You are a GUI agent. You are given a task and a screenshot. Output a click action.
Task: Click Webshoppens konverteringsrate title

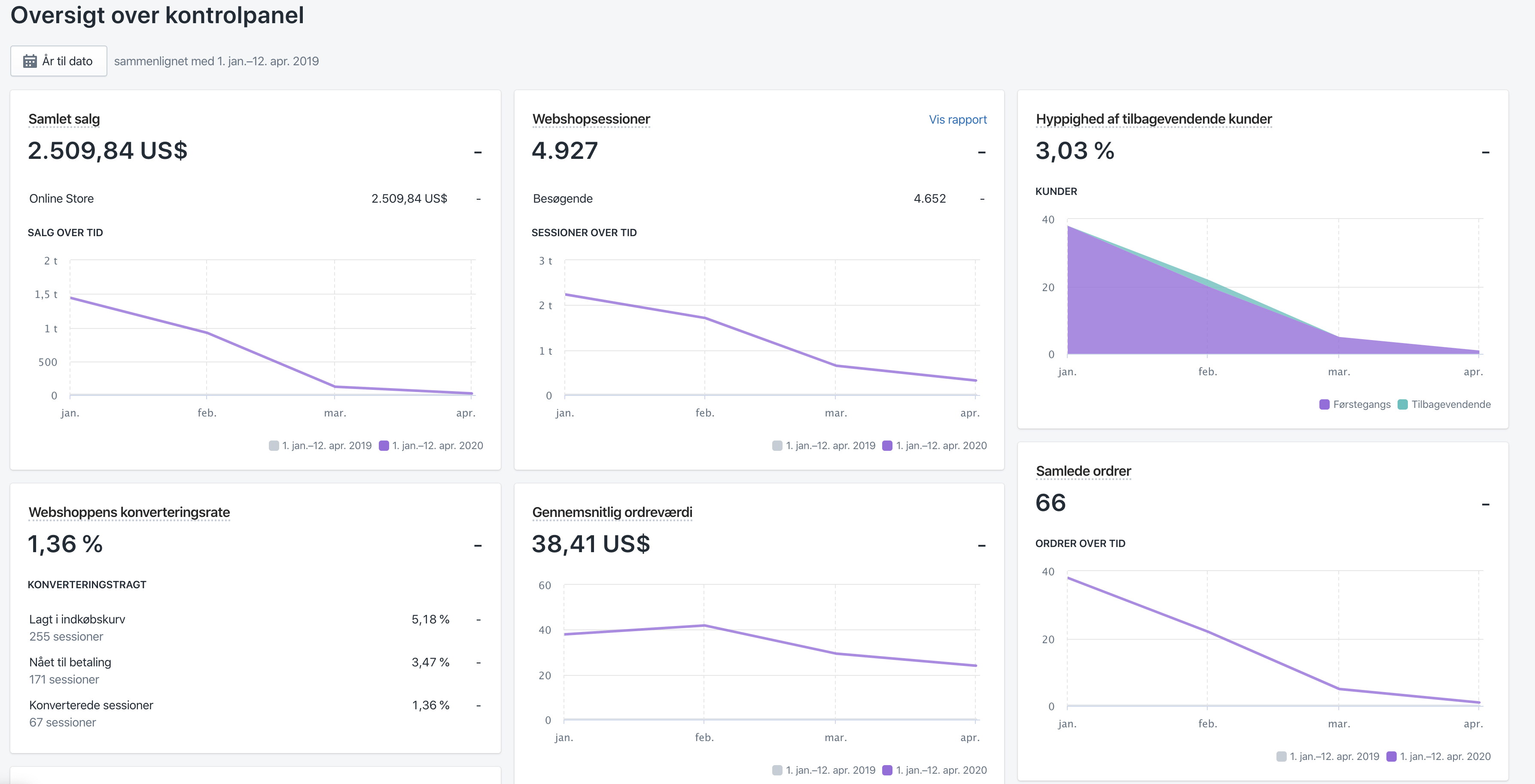coord(129,512)
